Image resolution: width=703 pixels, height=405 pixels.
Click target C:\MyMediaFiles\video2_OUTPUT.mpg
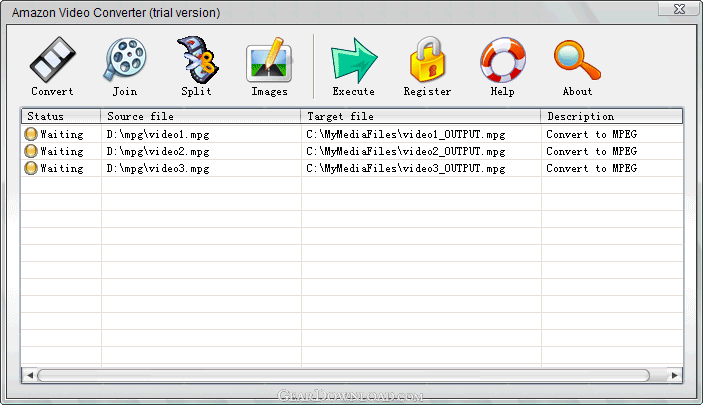tap(406, 152)
